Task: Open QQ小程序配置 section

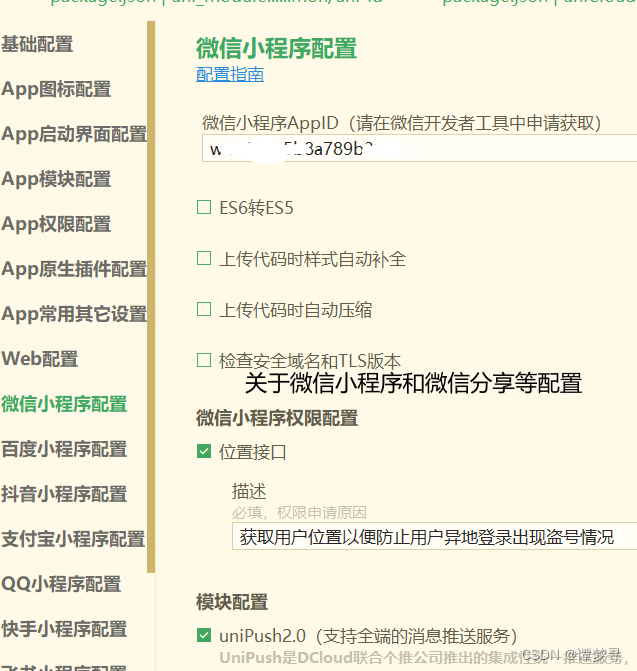Action: pos(61,584)
